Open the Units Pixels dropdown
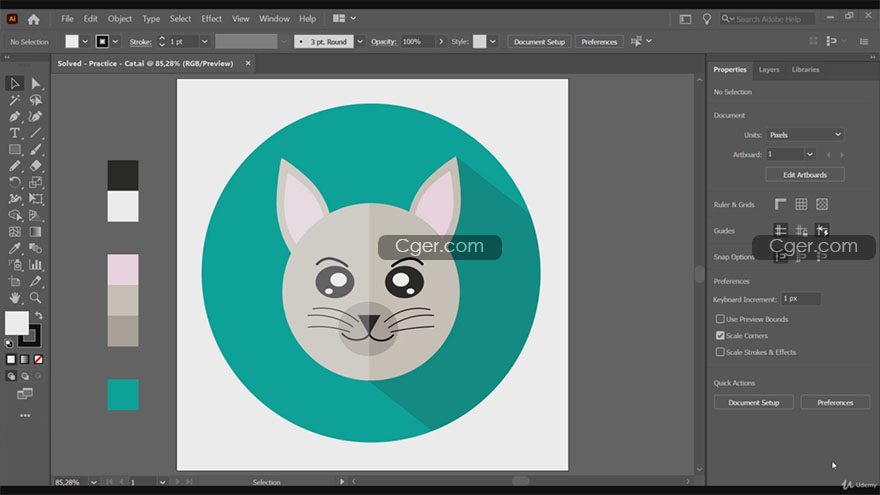Image resolution: width=880 pixels, height=495 pixels. [805, 135]
